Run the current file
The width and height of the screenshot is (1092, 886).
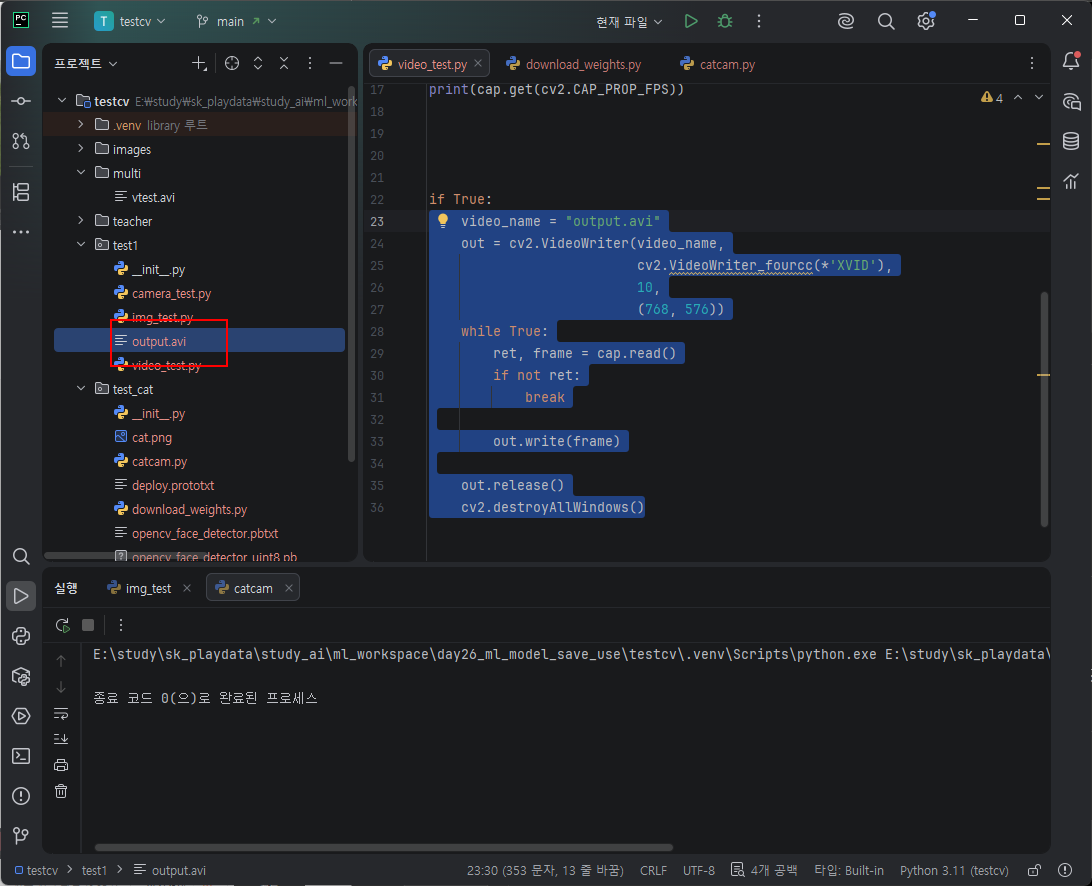pos(690,21)
